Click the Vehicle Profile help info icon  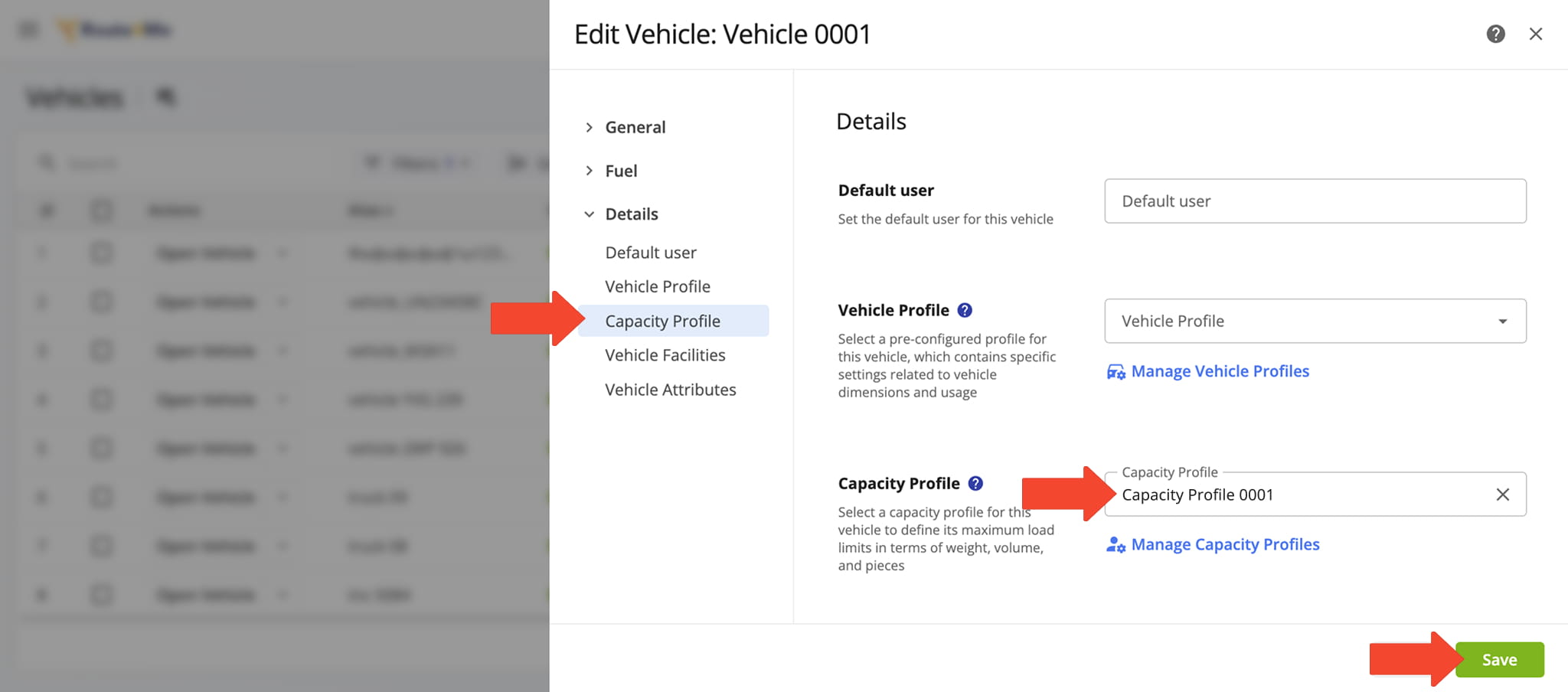tap(965, 310)
